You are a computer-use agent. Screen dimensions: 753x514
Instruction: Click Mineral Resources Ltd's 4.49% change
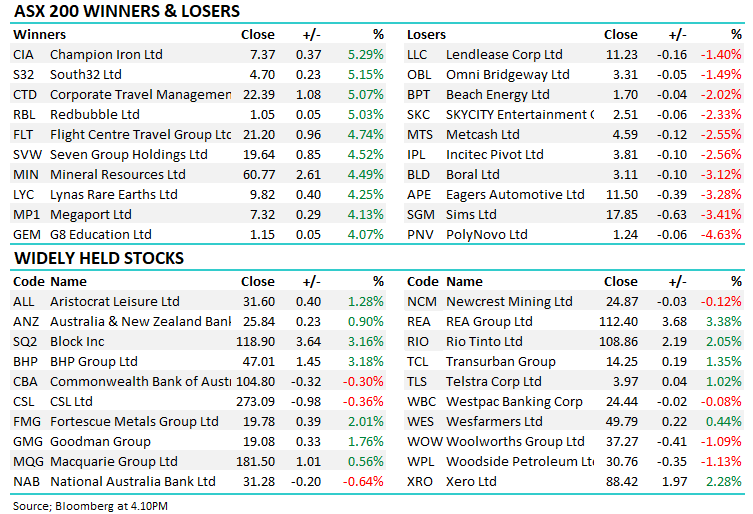click(x=365, y=174)
